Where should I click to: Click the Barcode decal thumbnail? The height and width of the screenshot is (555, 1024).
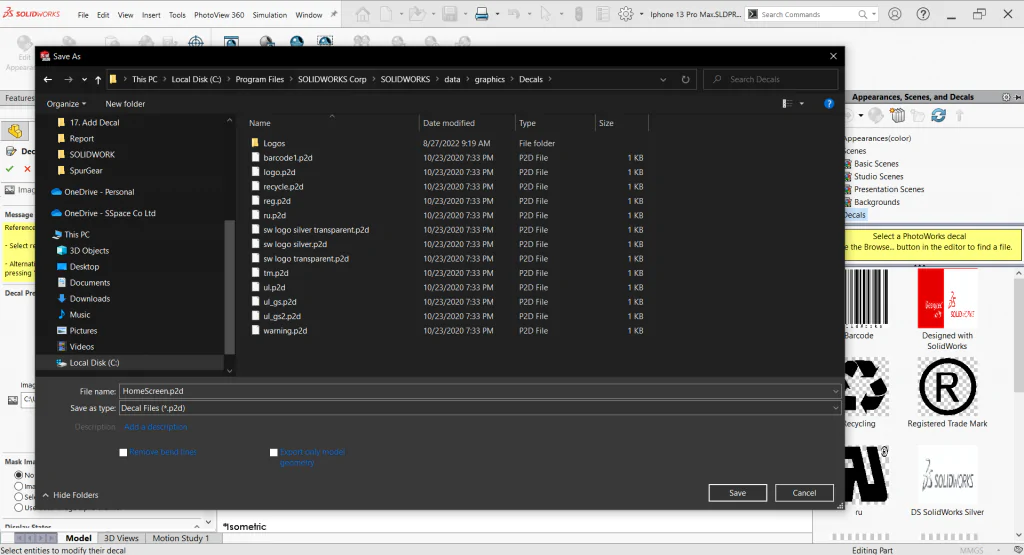tap(867, 298)
